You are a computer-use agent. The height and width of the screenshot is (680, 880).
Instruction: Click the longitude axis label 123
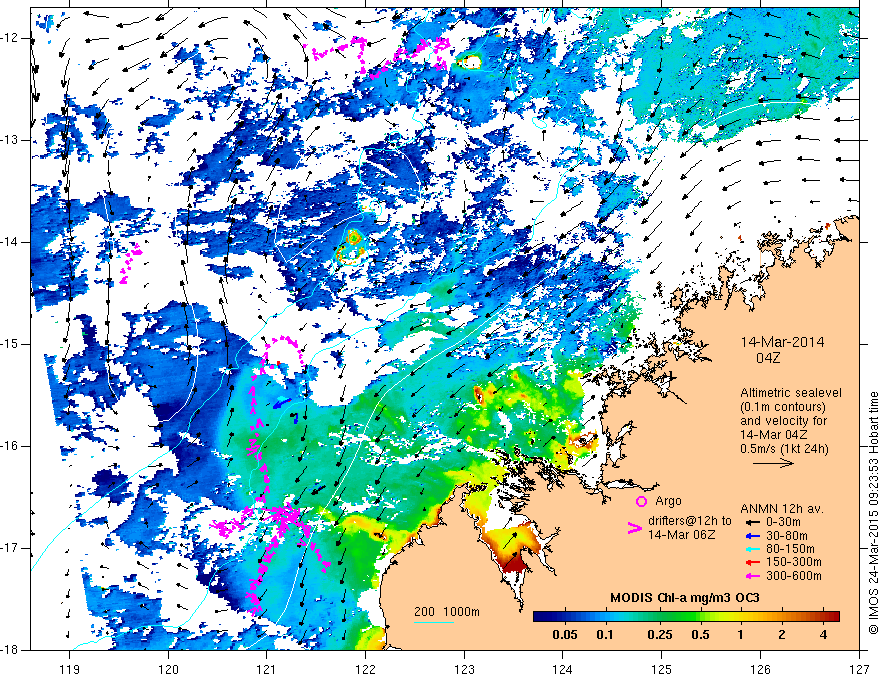point(464,669)
